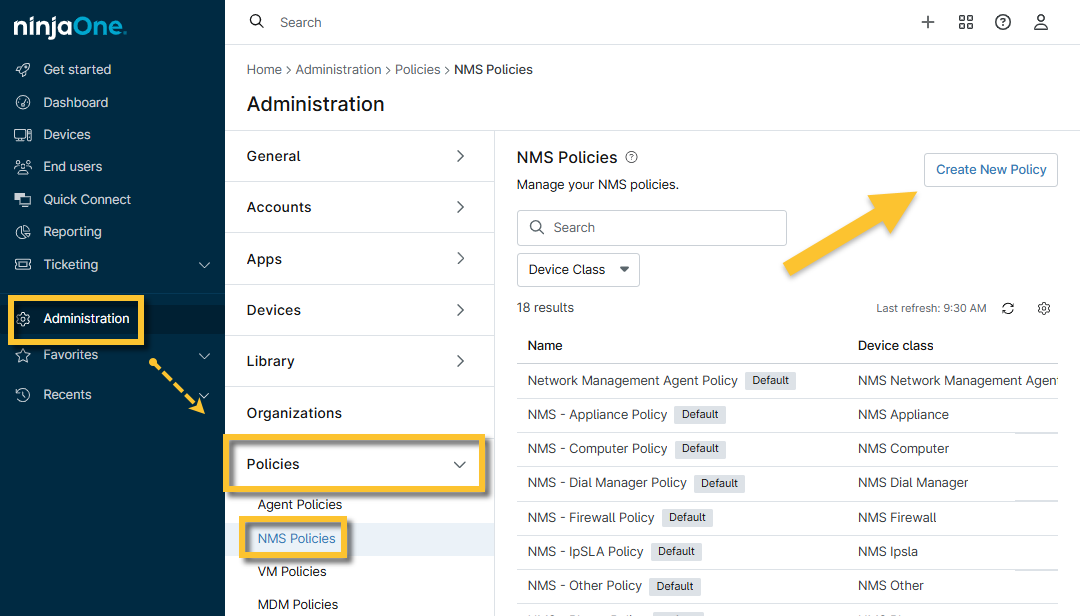
Task: Open the apps grid icon
Action: coord(965,22)
